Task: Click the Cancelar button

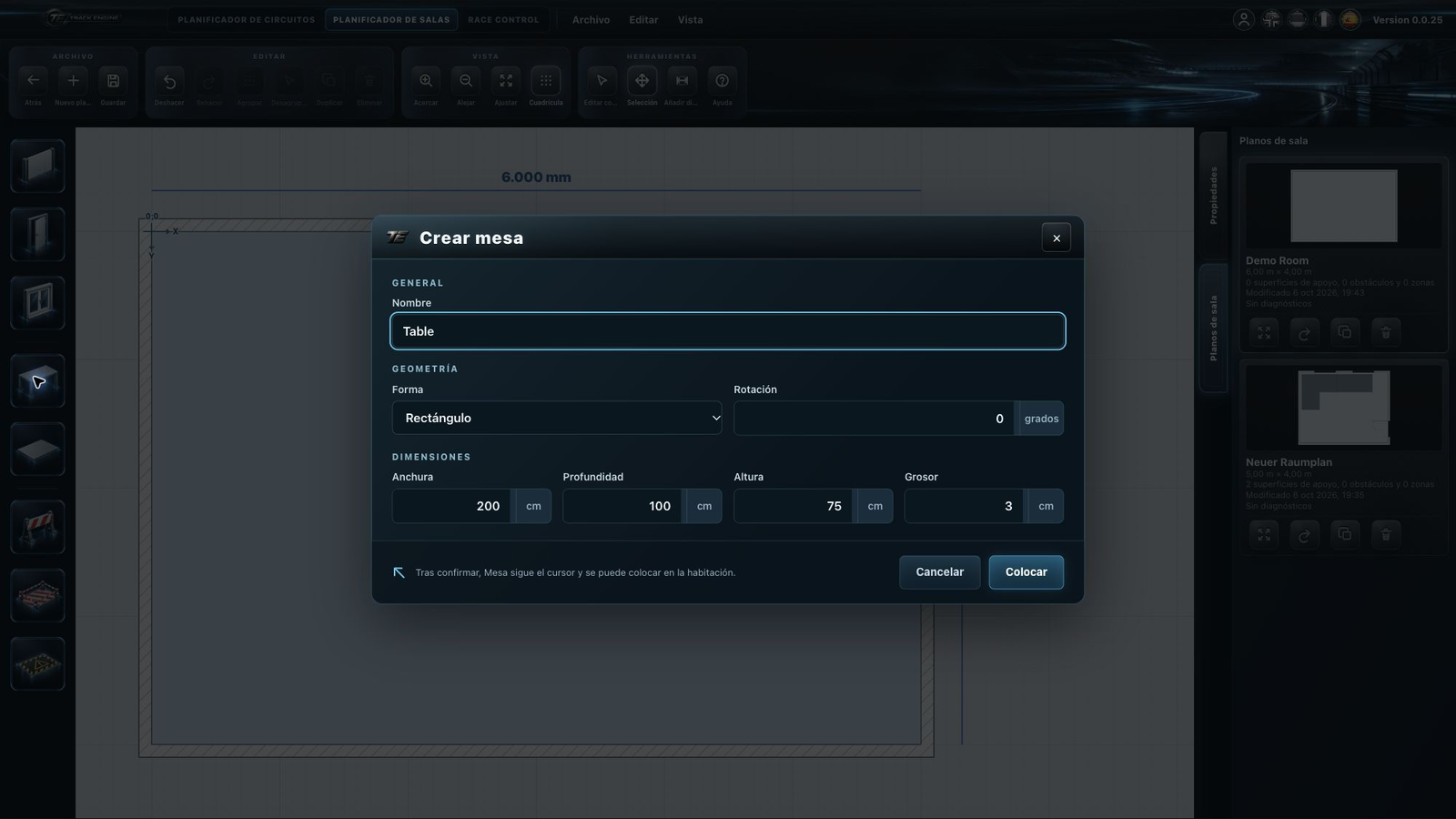Action: (939, 572)
